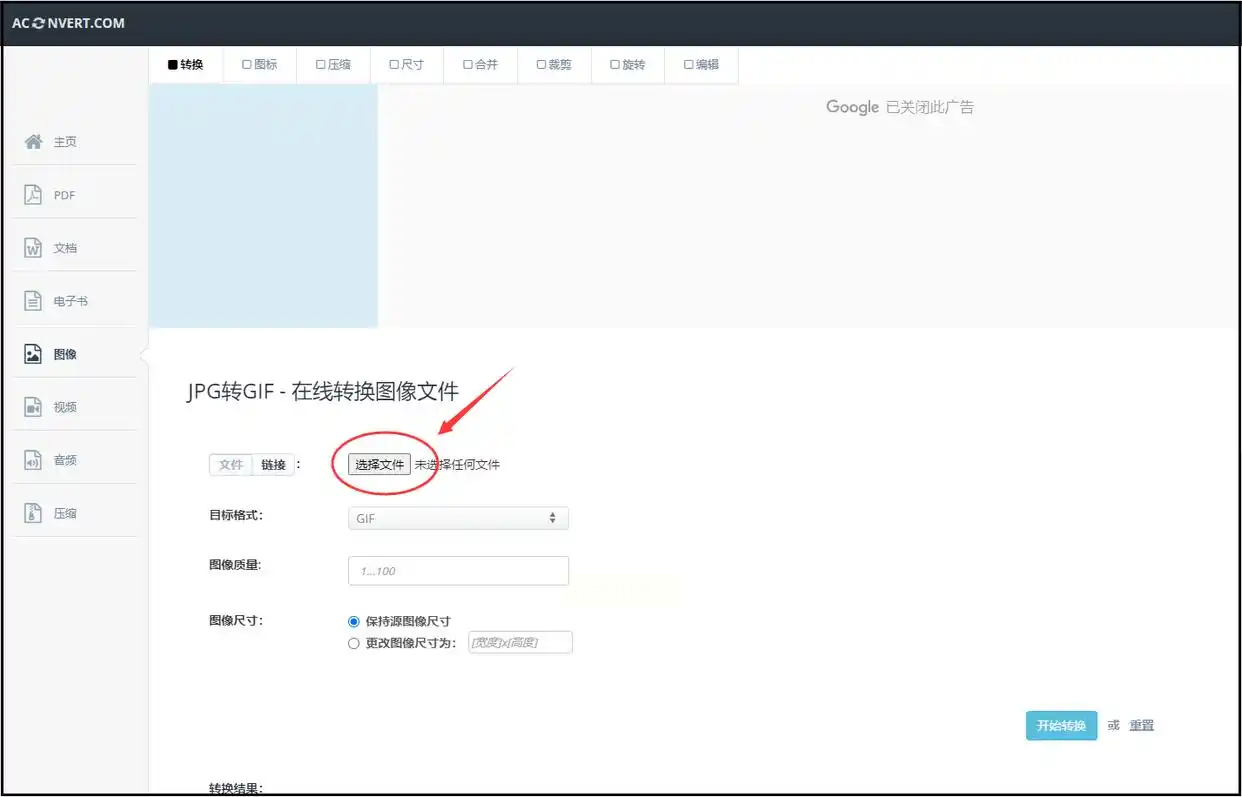Select 更改图像尺寸为 radio button
Screen dimensions: 1242x797
(x=353, y=643)
